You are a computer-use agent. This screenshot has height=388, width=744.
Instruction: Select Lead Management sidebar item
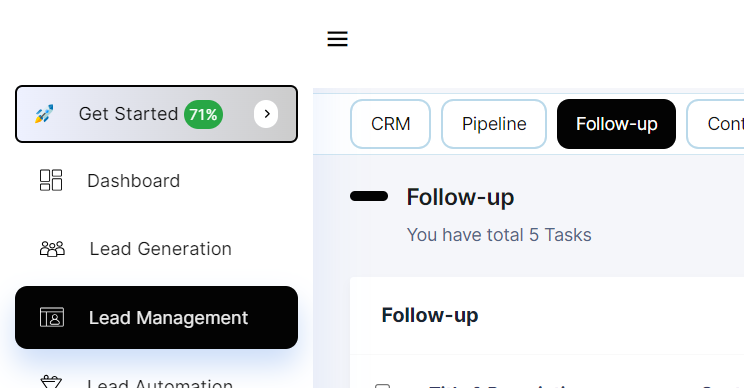tap(157, 317)
